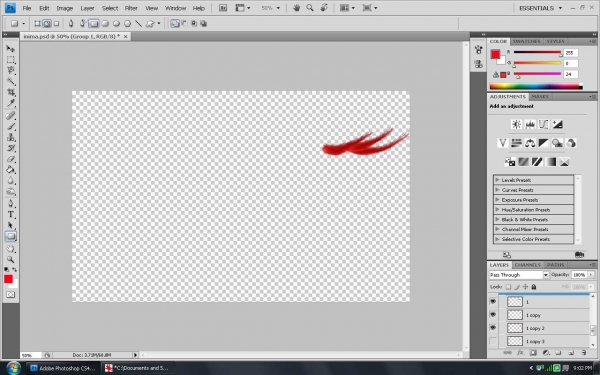The height and width of the screenshot is (375, 600).
Task: Hide layer 1 copy
Action: point(493,315)
